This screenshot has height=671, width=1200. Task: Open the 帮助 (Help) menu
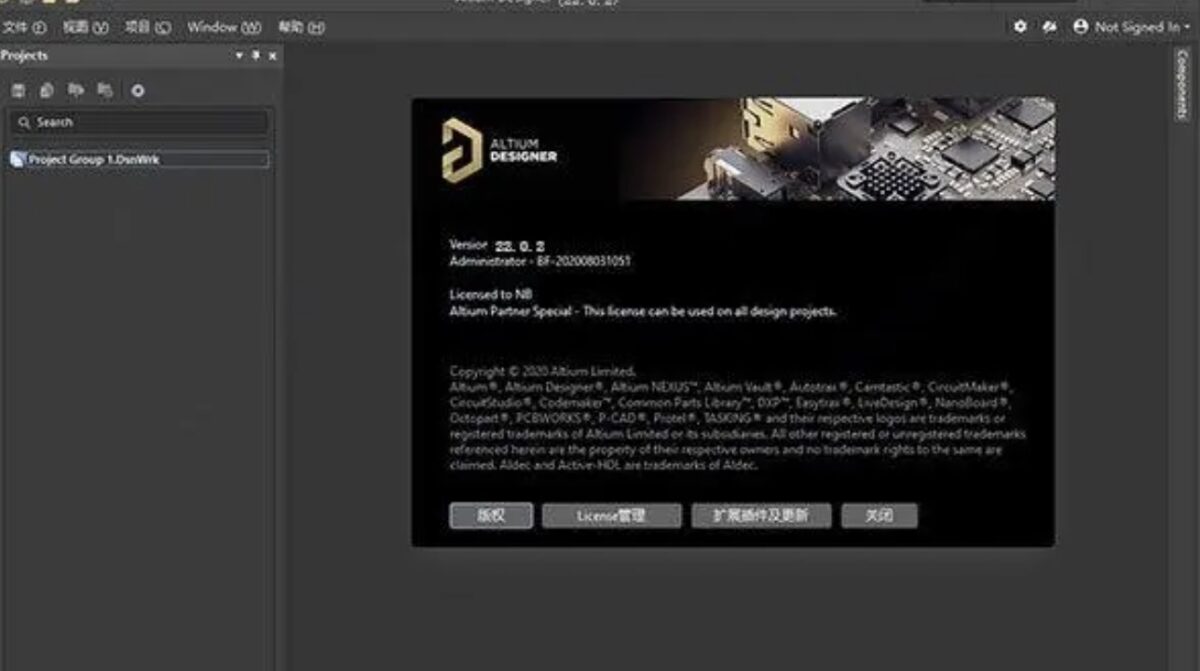[301, 27]
